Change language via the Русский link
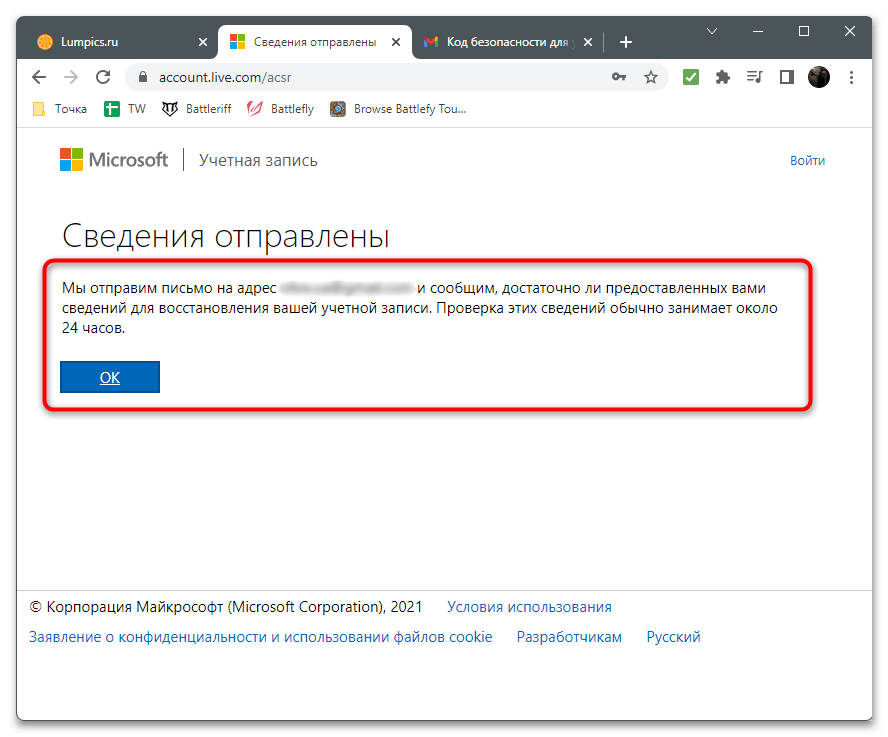This screenshot has width=888, height=737. click(673, 637)
